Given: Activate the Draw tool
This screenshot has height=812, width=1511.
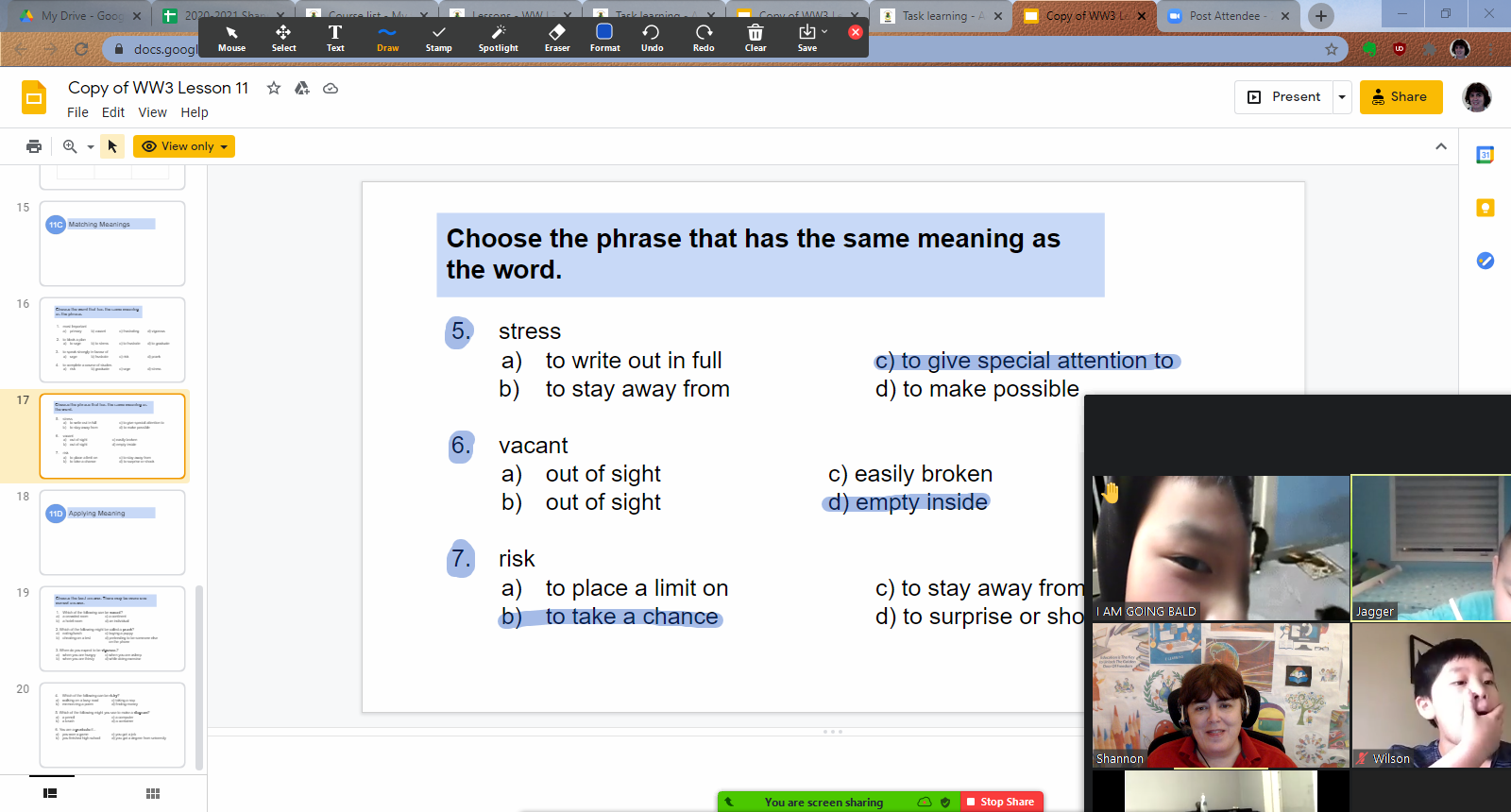Looking at the screenshot, I should coord(387,39).
